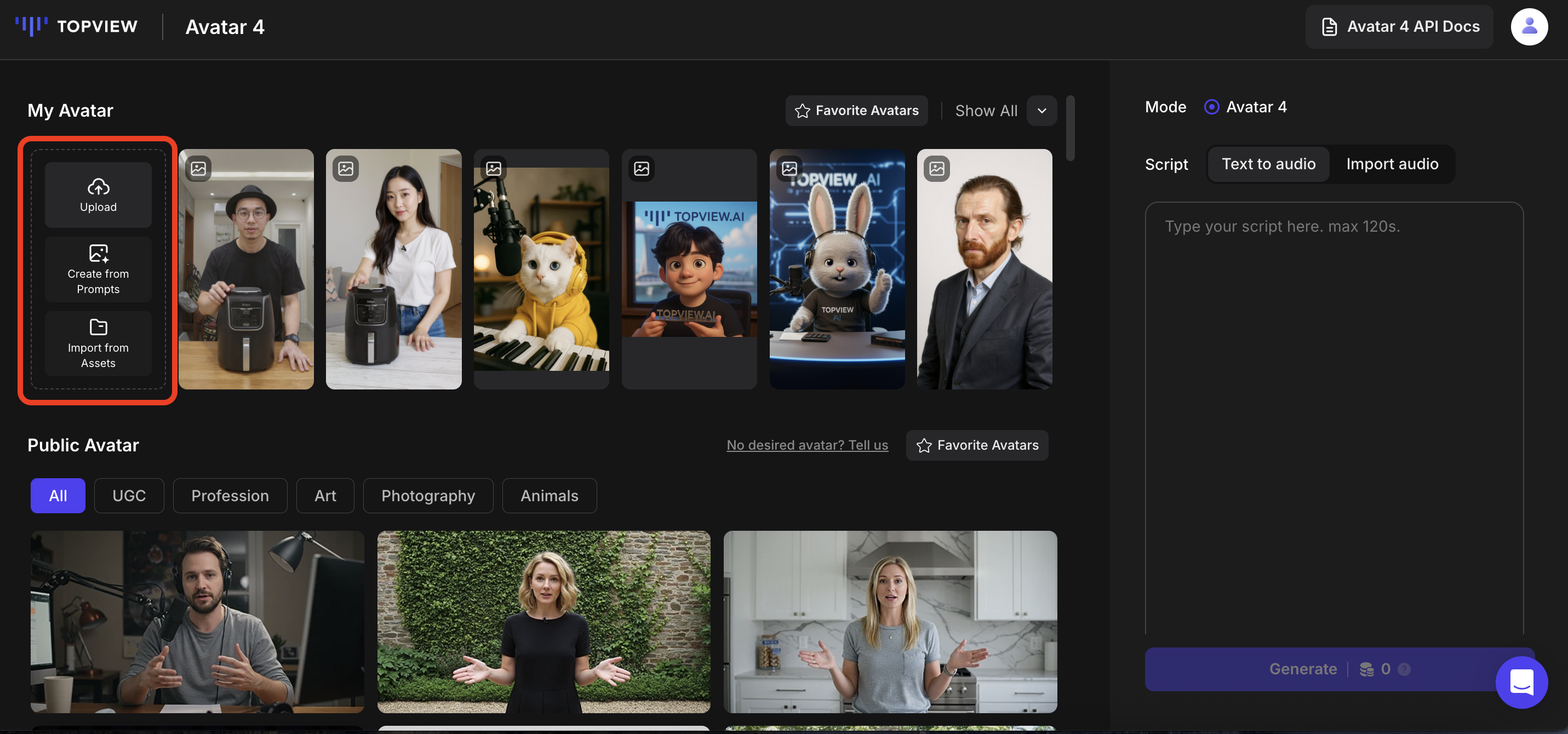The image size is (1568, 734).
Task: Click the Create from Prompts icon
Action: click(98, 253)
